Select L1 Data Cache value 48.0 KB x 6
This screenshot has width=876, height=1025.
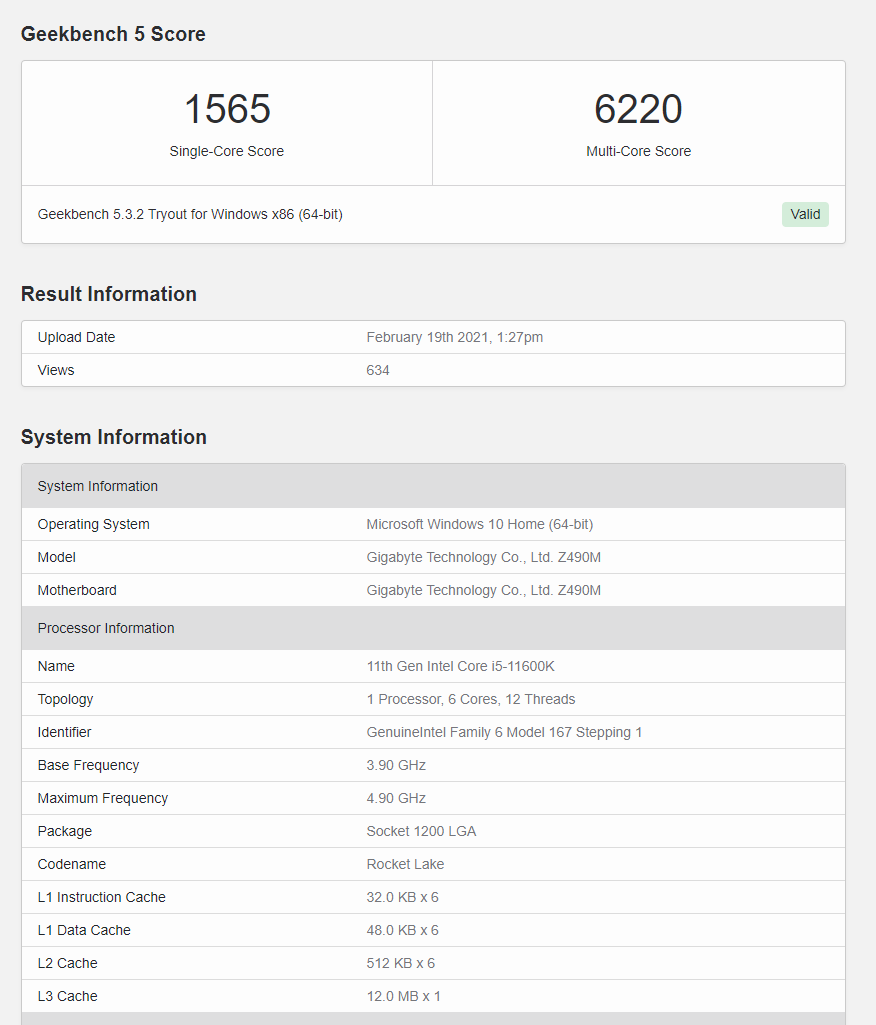click(402, 930)
